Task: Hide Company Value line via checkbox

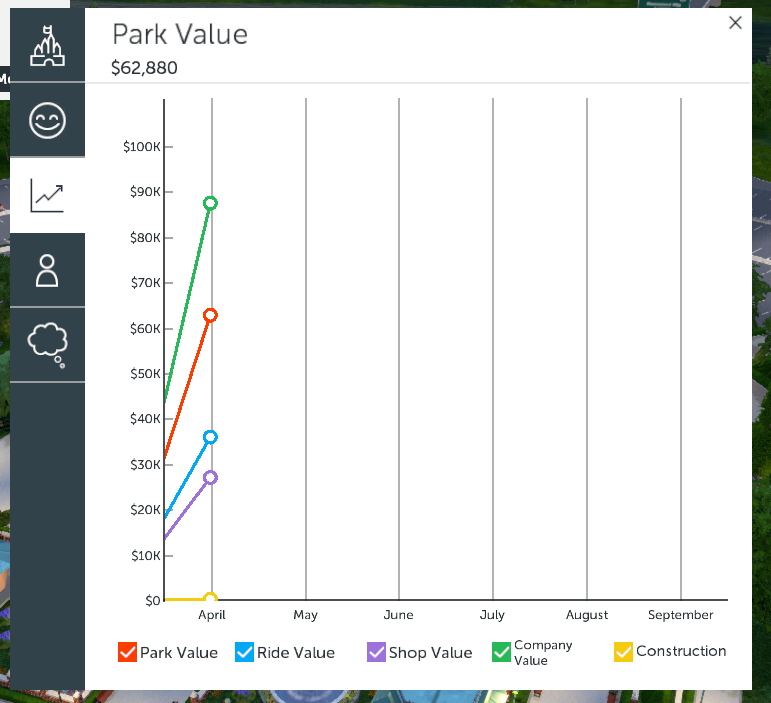Action: click(x=502, y=652)
